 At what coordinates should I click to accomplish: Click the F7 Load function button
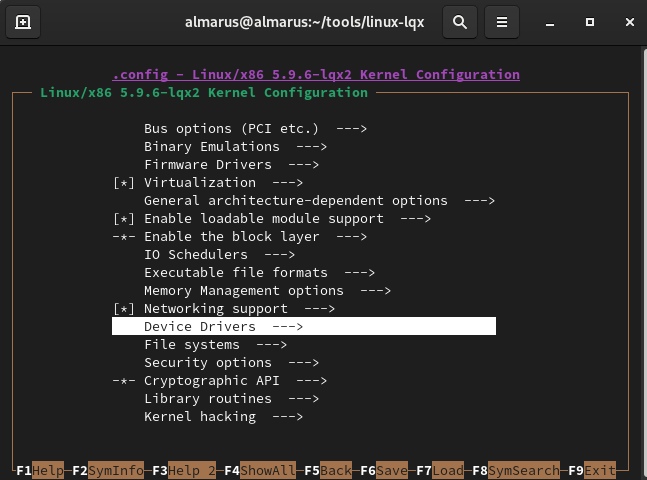click(x=440, y=470)
